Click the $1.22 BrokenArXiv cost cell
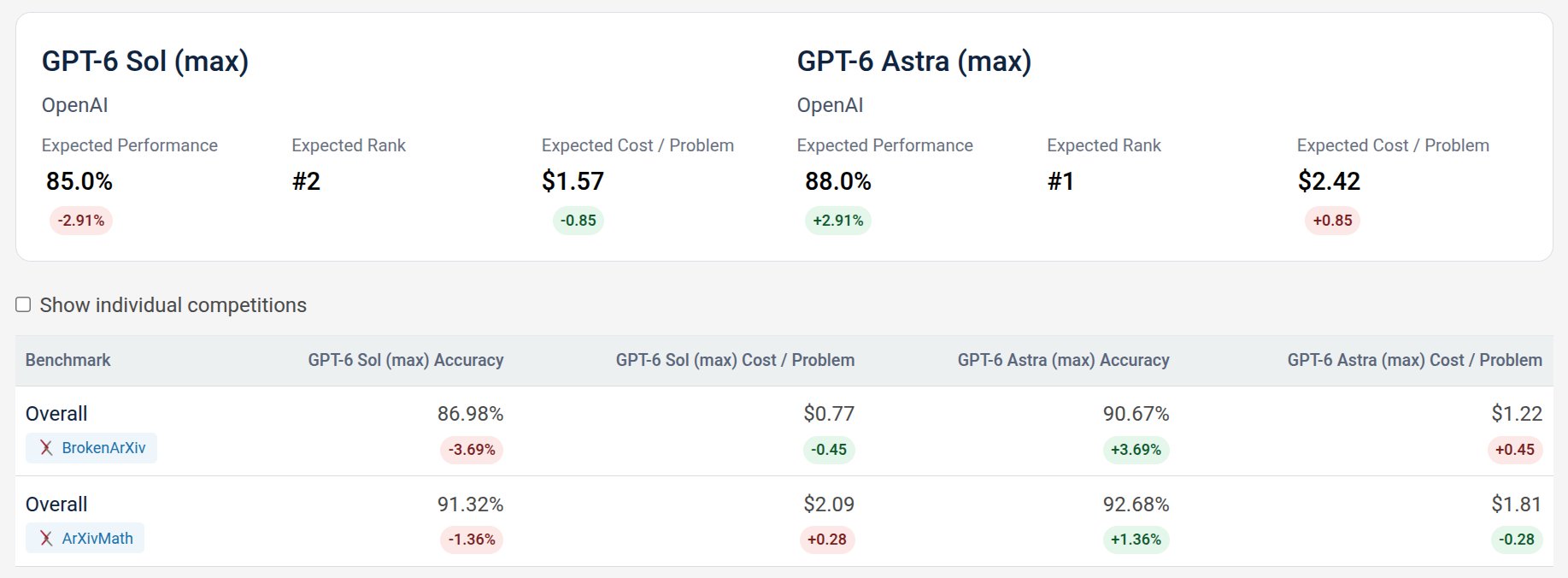The width and height of the screenshot is (1568, 578). (1517, 414)
